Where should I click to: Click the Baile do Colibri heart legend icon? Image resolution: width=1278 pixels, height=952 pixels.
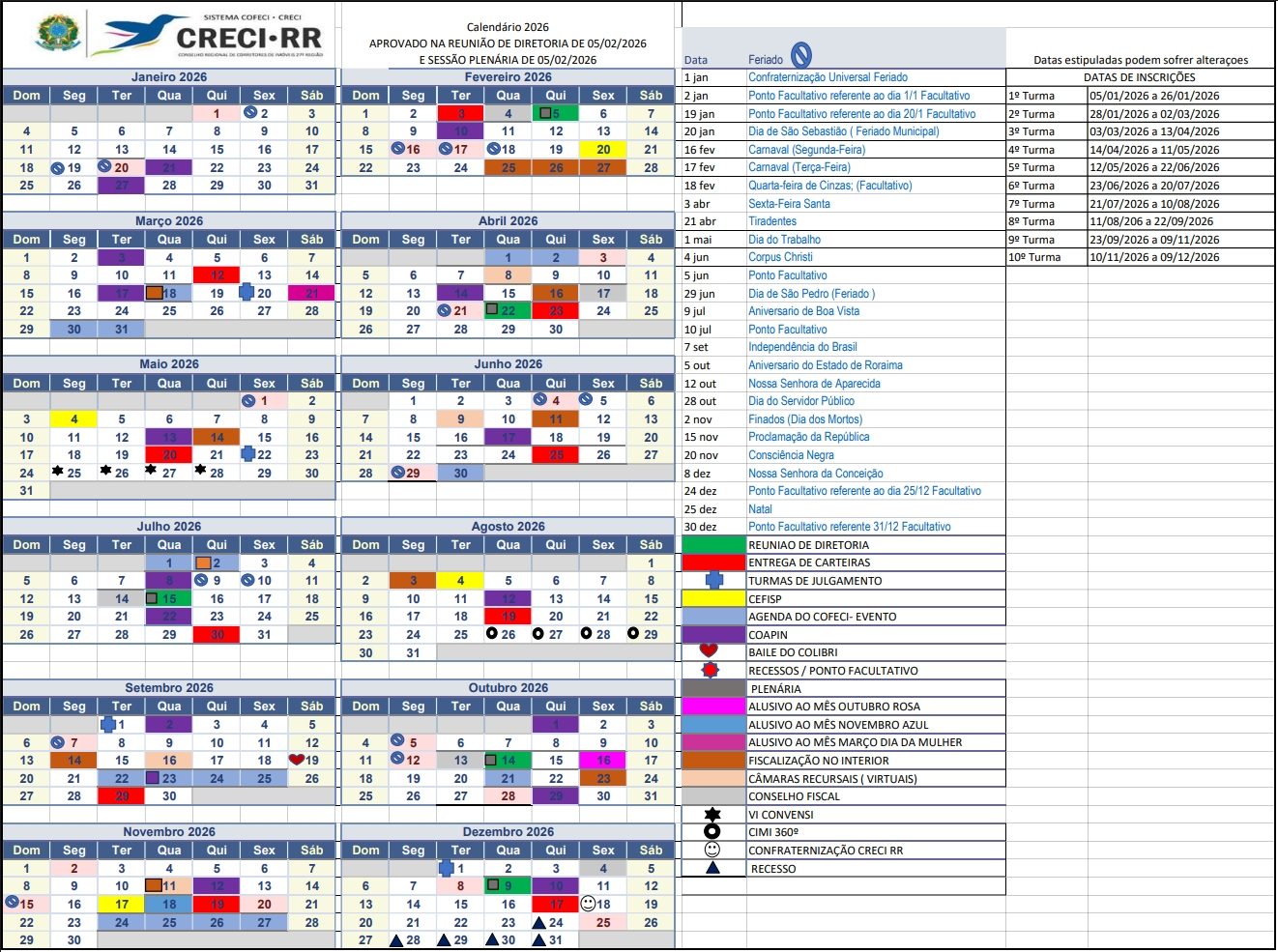click(709, 651)
